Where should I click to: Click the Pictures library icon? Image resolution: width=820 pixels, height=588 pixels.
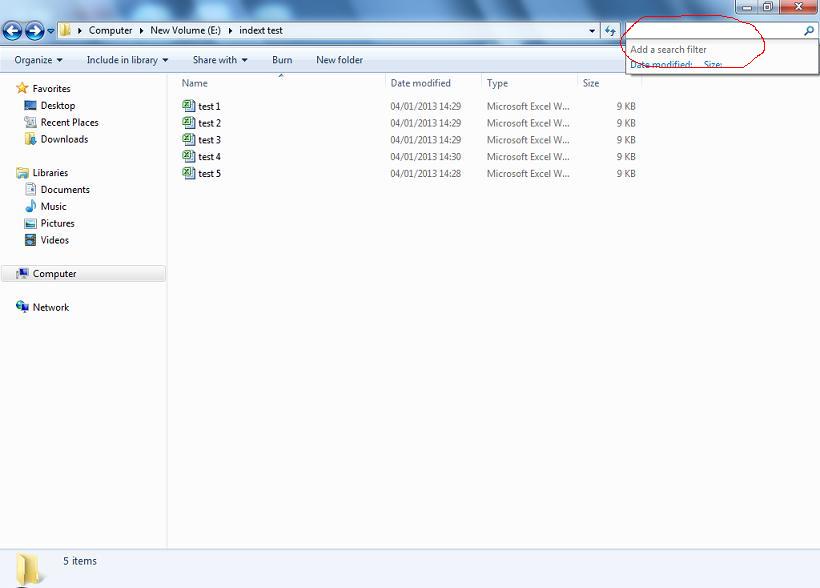pos(30,223)
